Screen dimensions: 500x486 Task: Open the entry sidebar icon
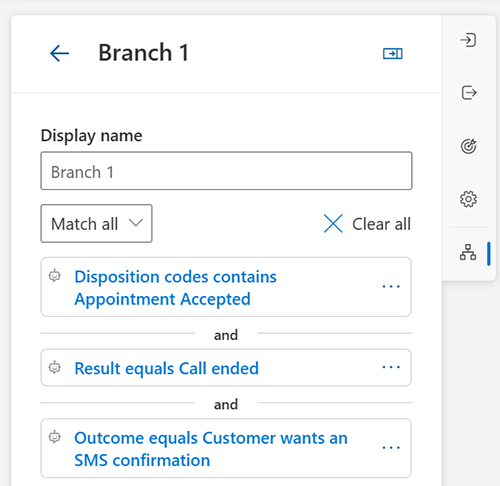tap(468, 40)
